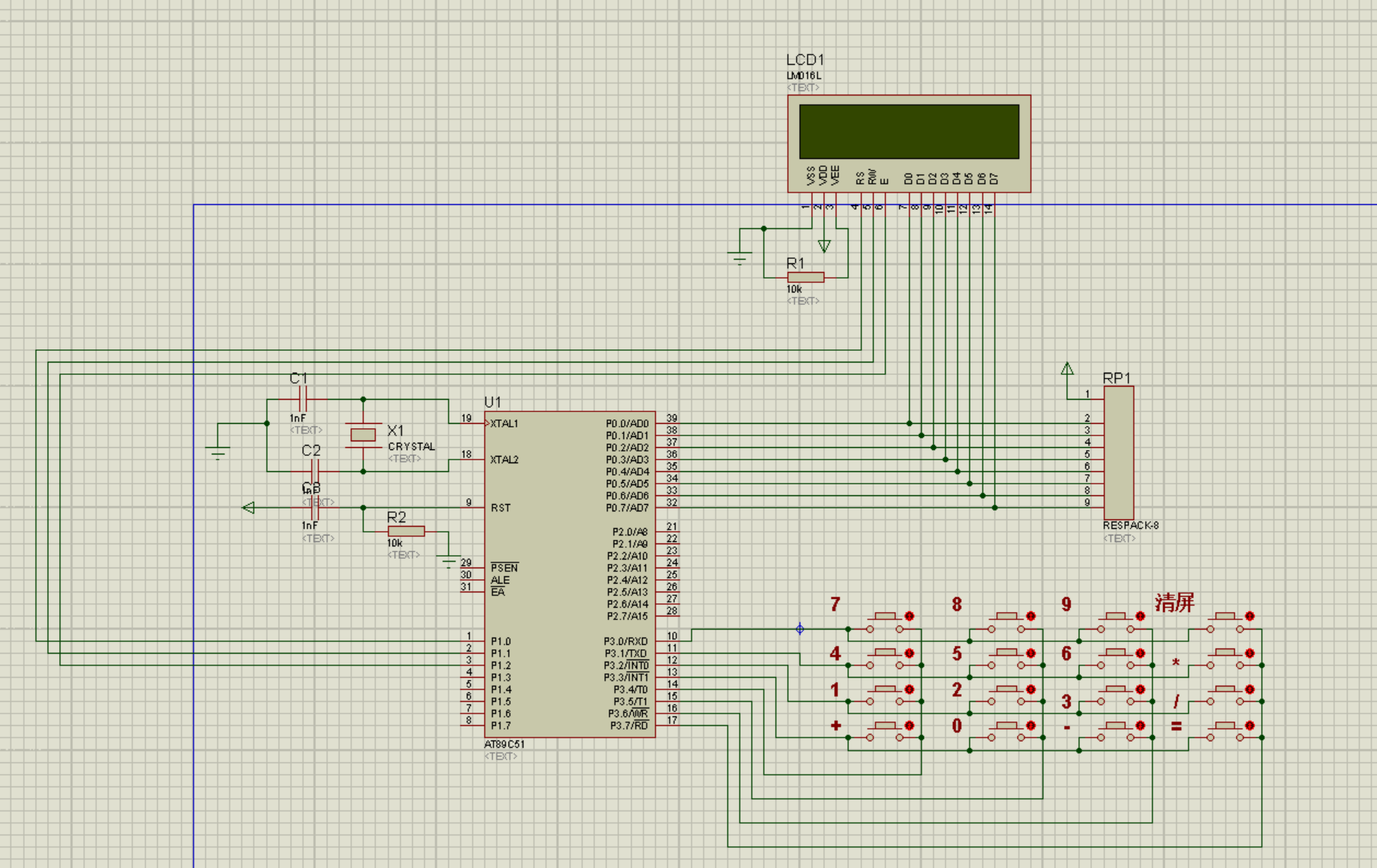The height and width of the screenshot is (868, 1377).
Task: Toggle the red latch dot on the * key
Action: coord(1250,653)
